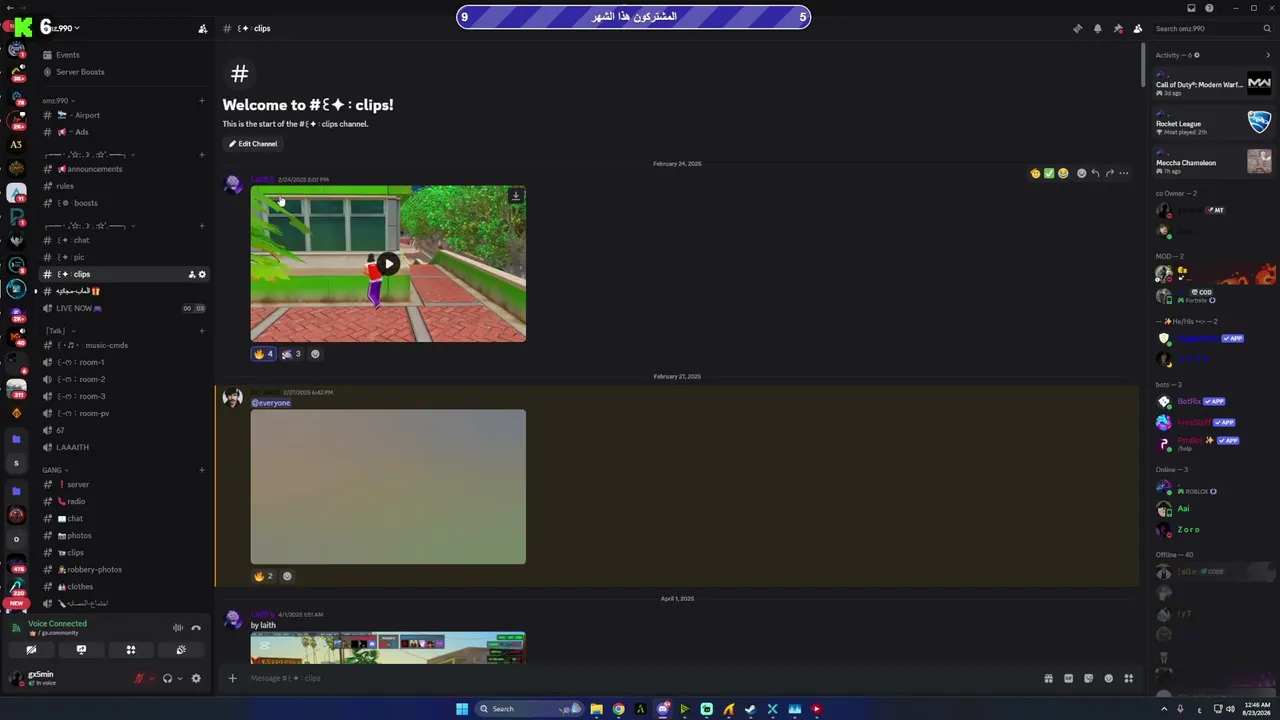Click the Windows taskbar Search box
This screenshot has height=720, width=1280.
pyautogui.click(x=529, y=709)
